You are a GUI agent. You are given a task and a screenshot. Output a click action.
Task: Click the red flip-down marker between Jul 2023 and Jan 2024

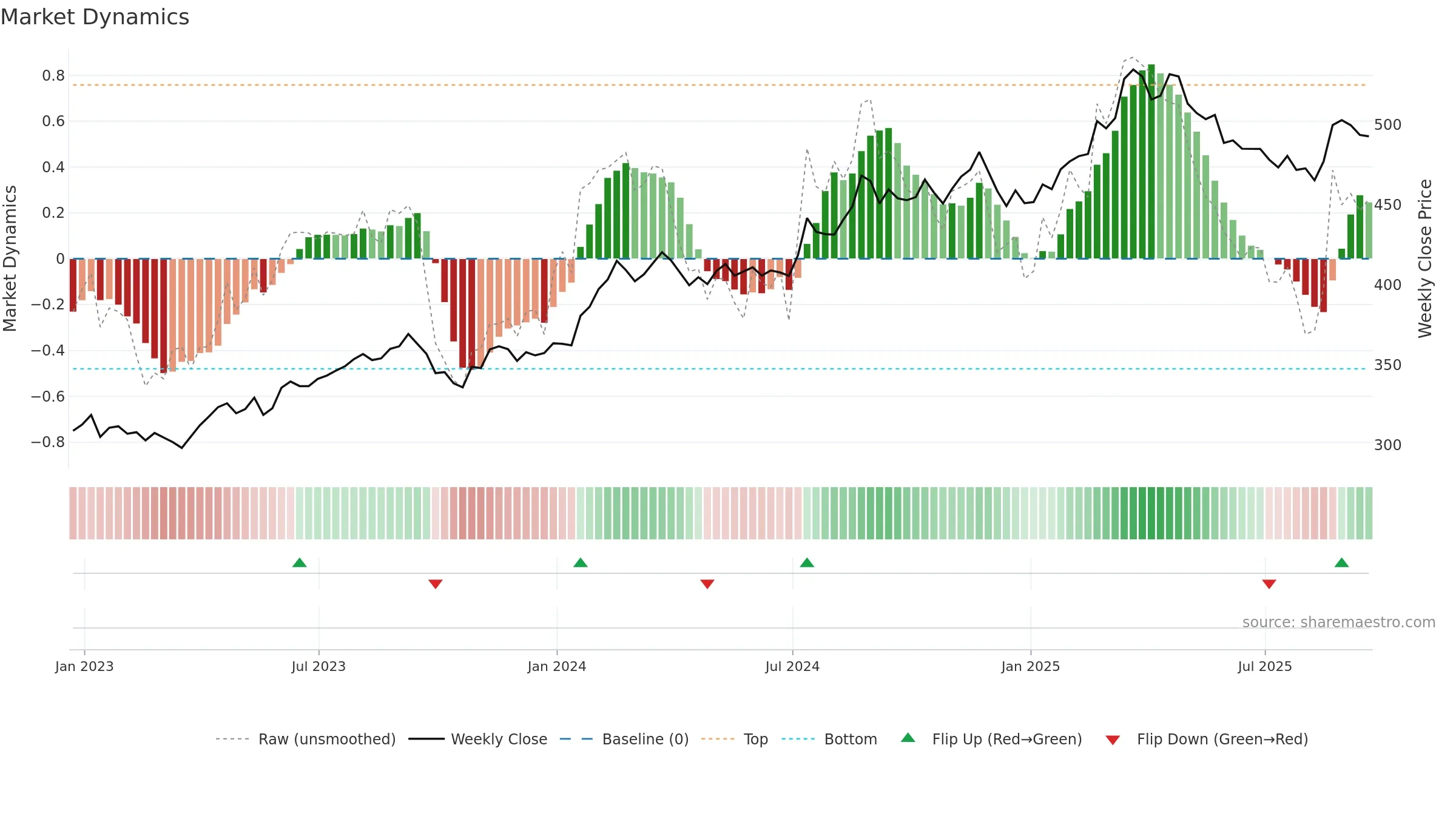436,584
